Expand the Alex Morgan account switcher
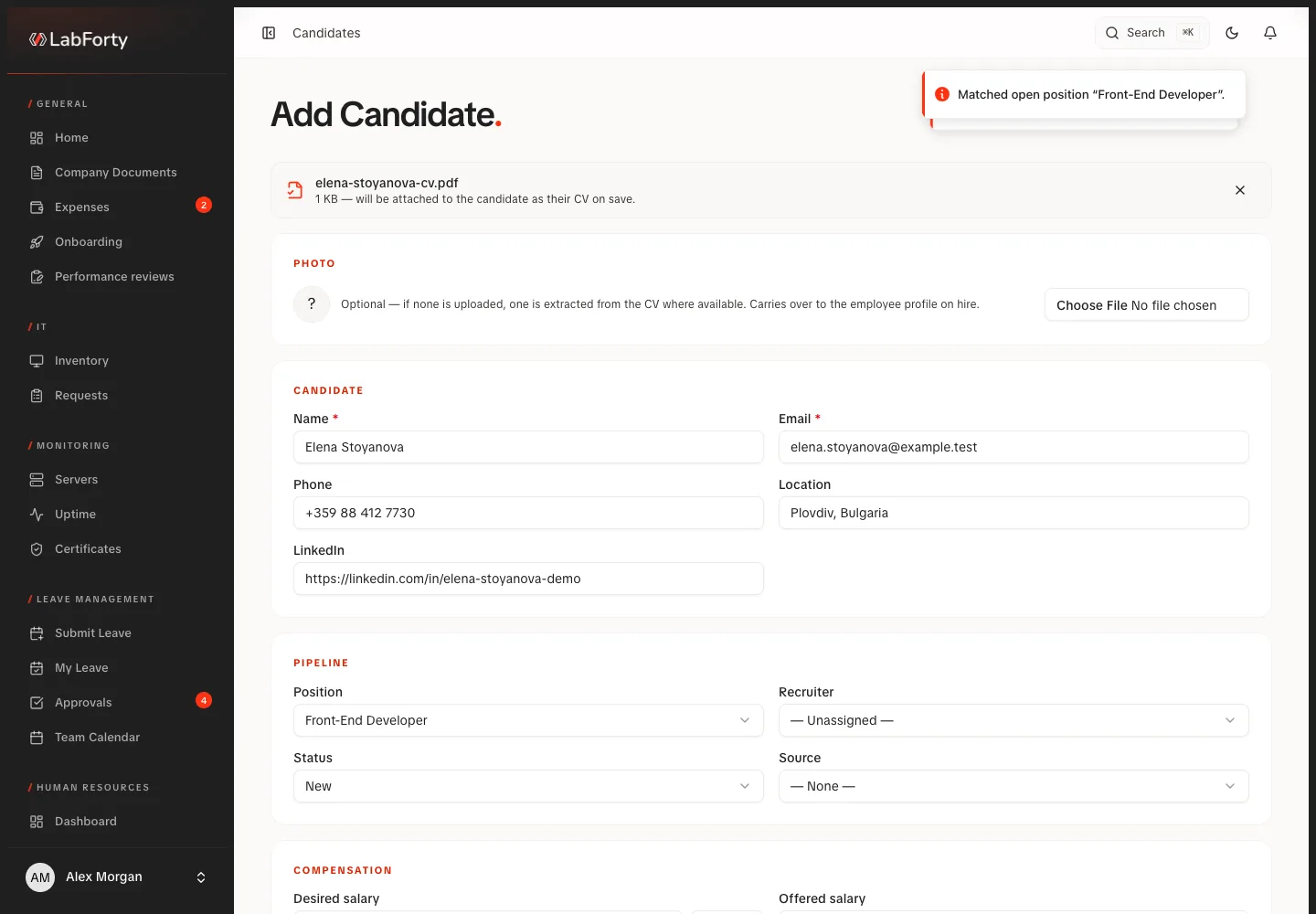Viewport: 1316px width, 914px height. pos(117,877)
